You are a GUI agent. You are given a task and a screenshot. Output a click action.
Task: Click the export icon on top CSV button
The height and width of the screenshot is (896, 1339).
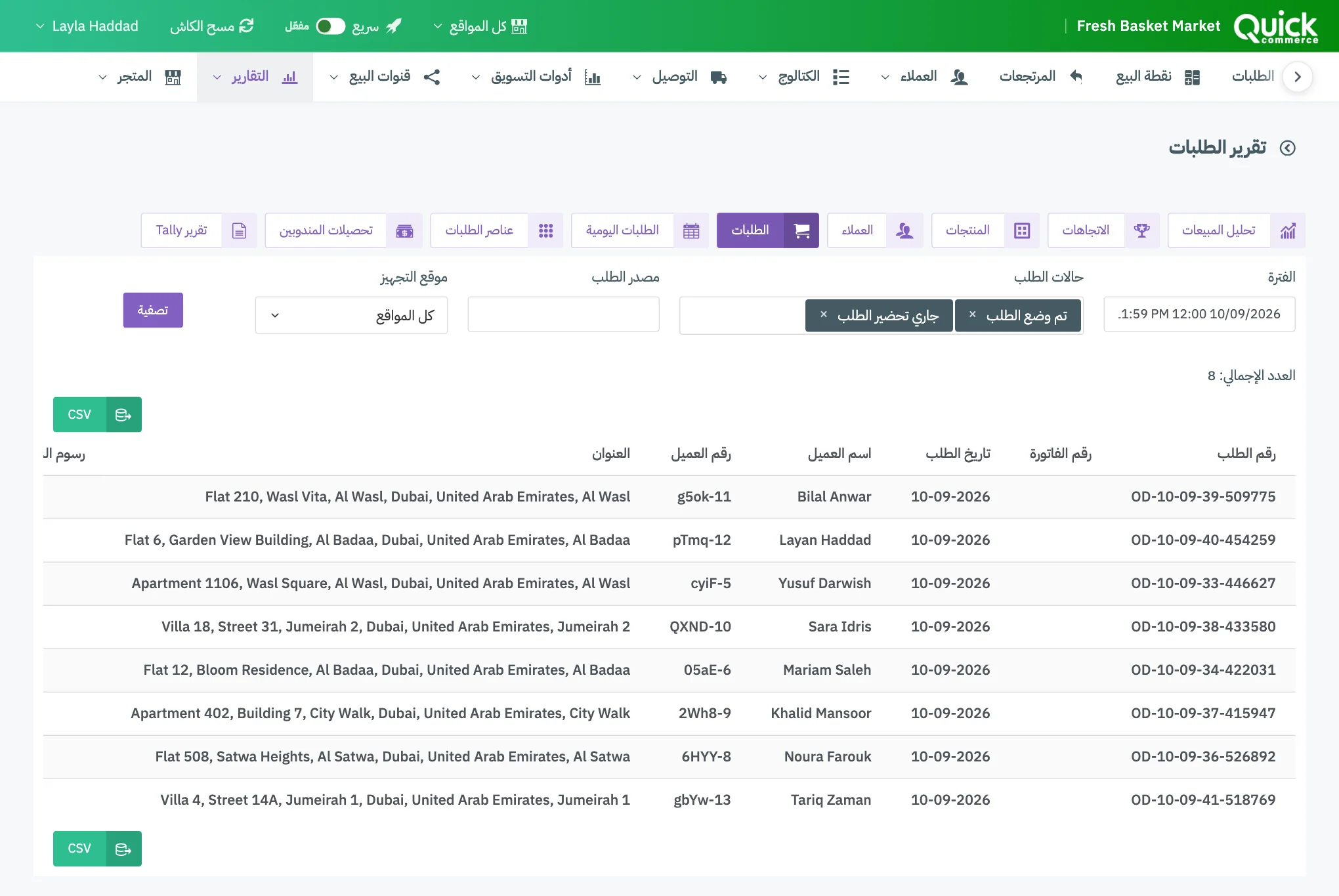(123, 414)
